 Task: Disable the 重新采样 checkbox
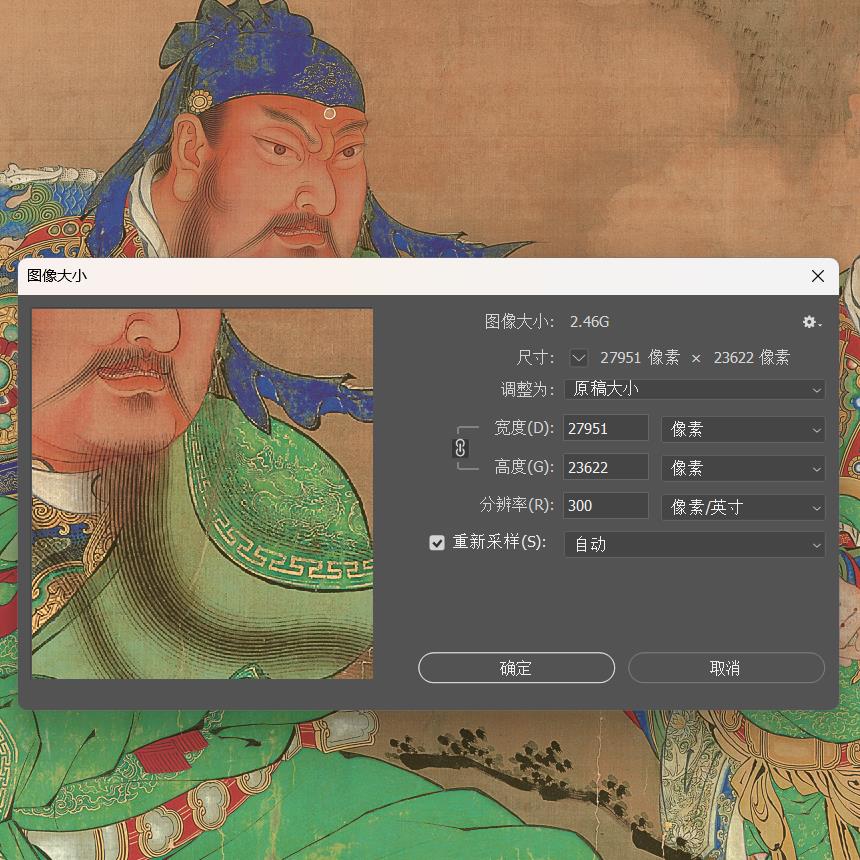[437, 543]
